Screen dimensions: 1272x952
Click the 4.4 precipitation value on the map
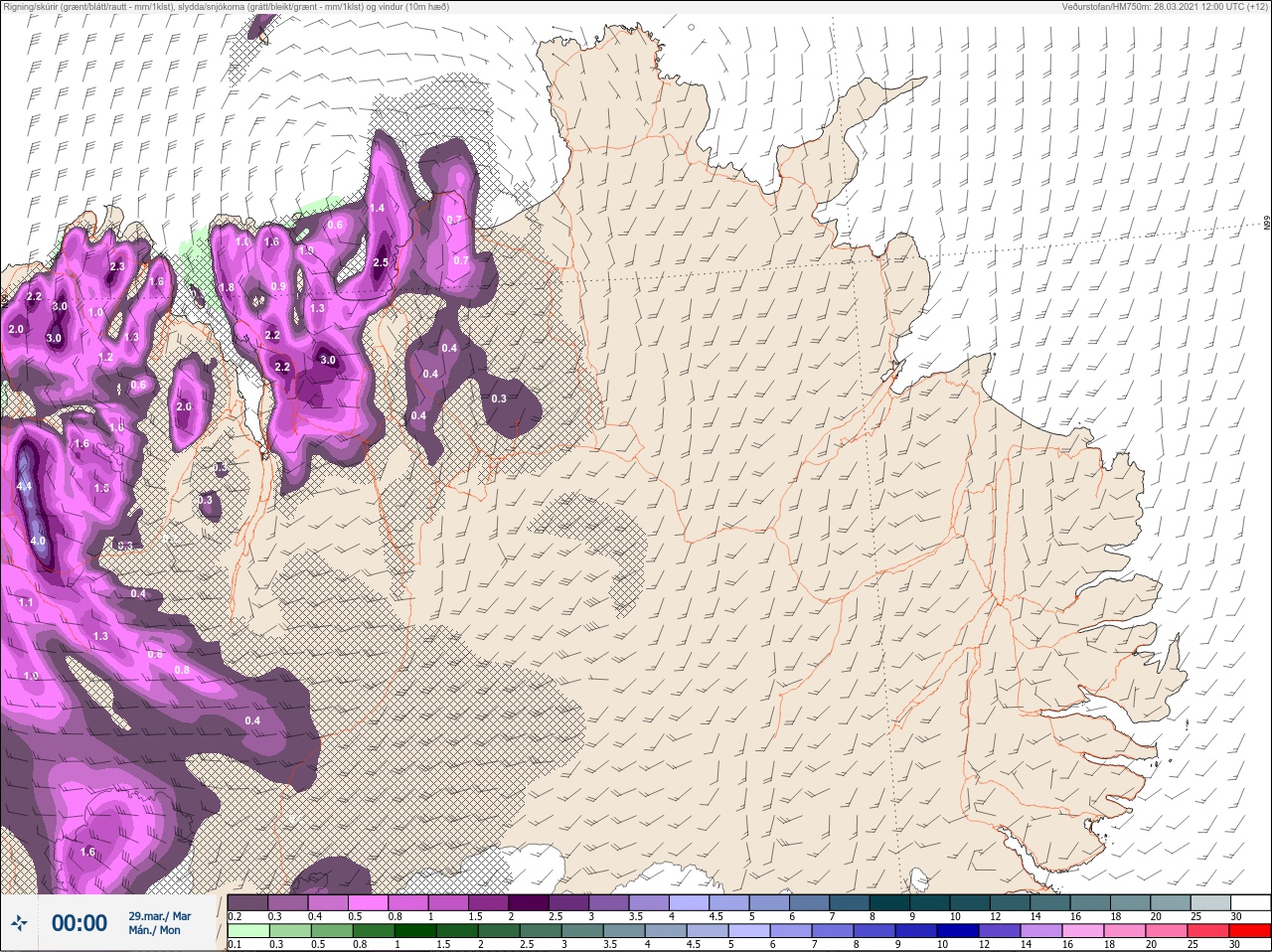[x=25, y=486]
